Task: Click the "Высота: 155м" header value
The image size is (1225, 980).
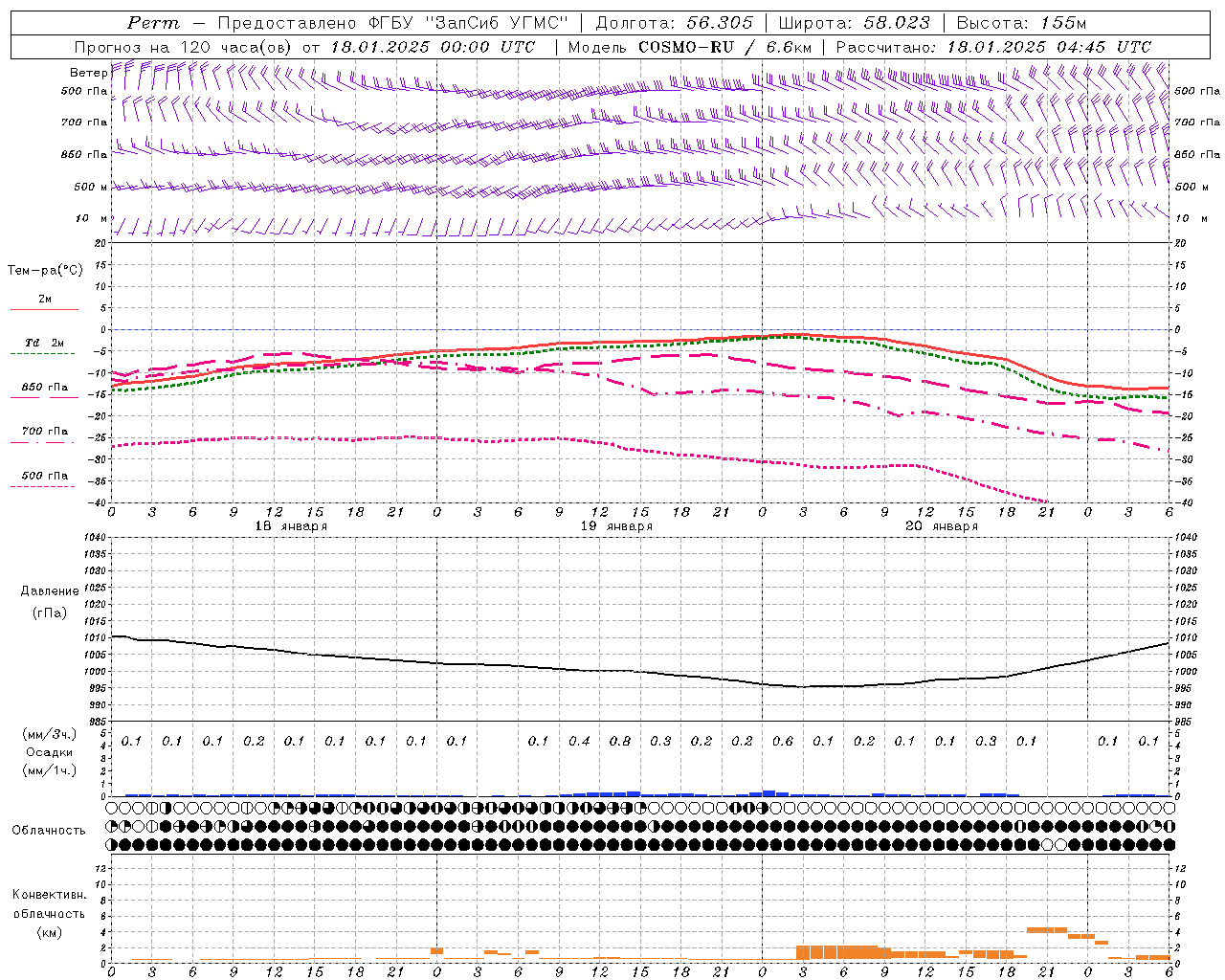Action: coord(1021,23)
